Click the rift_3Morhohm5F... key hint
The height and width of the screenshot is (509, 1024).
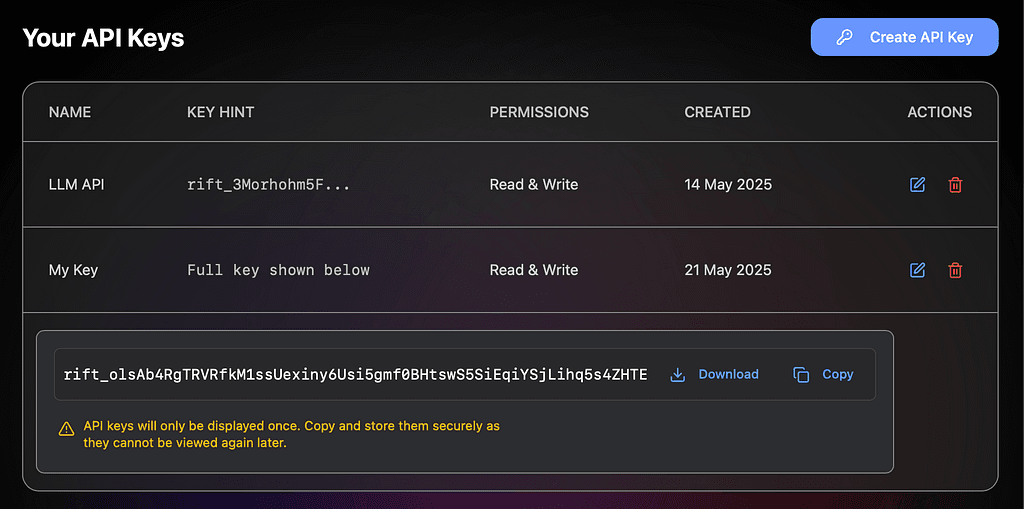click(268, 185)
